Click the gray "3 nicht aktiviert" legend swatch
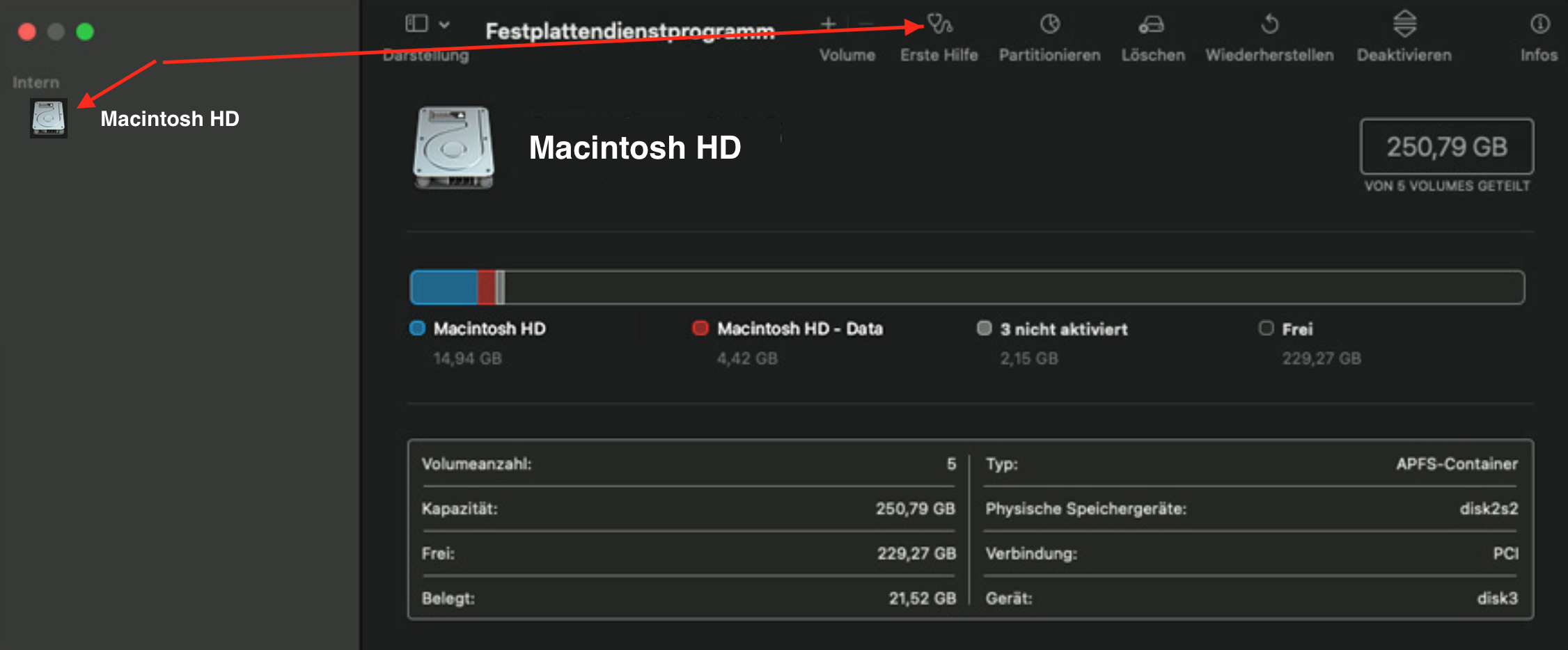 coord(984,328)
